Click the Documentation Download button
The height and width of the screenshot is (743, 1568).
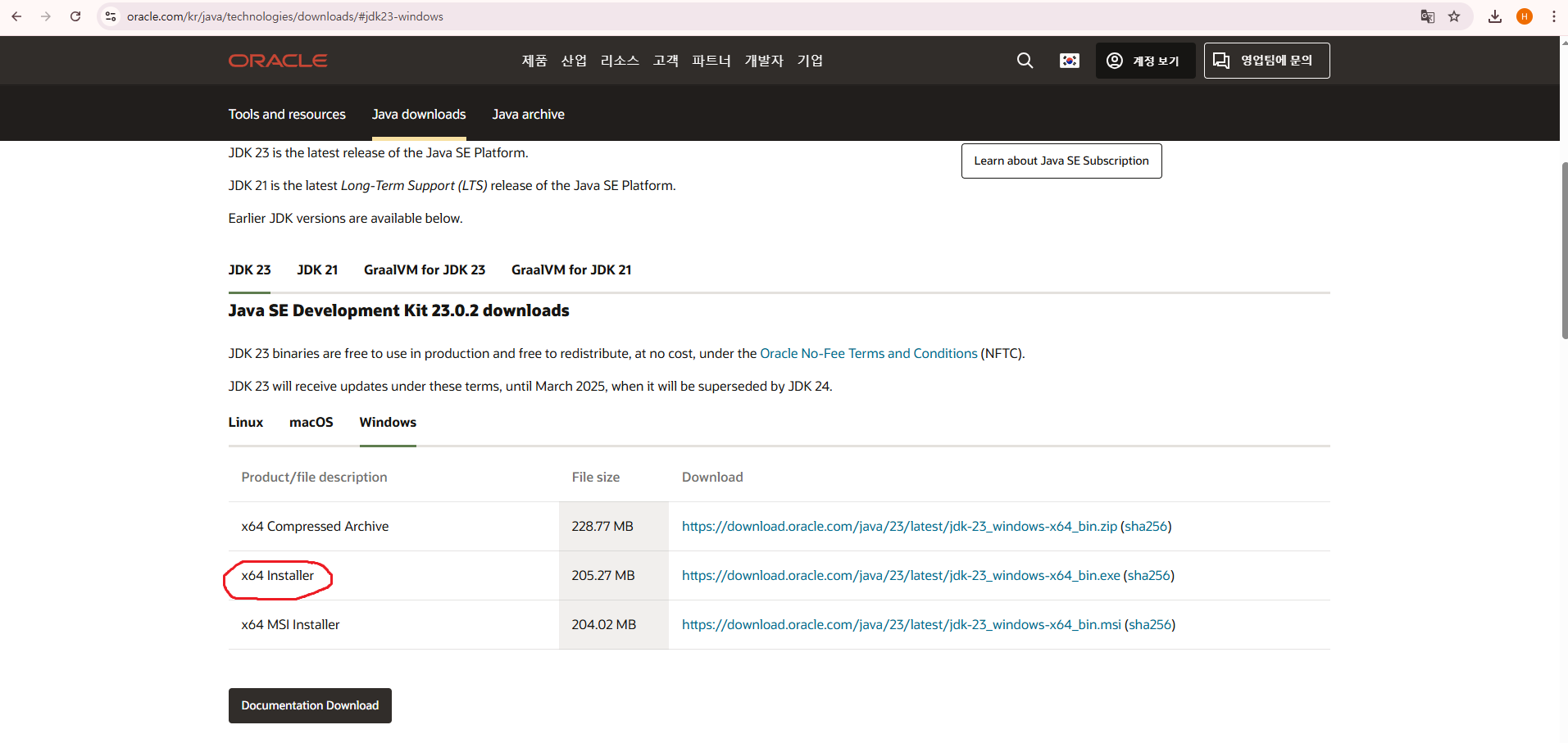(x=310, y=705)
